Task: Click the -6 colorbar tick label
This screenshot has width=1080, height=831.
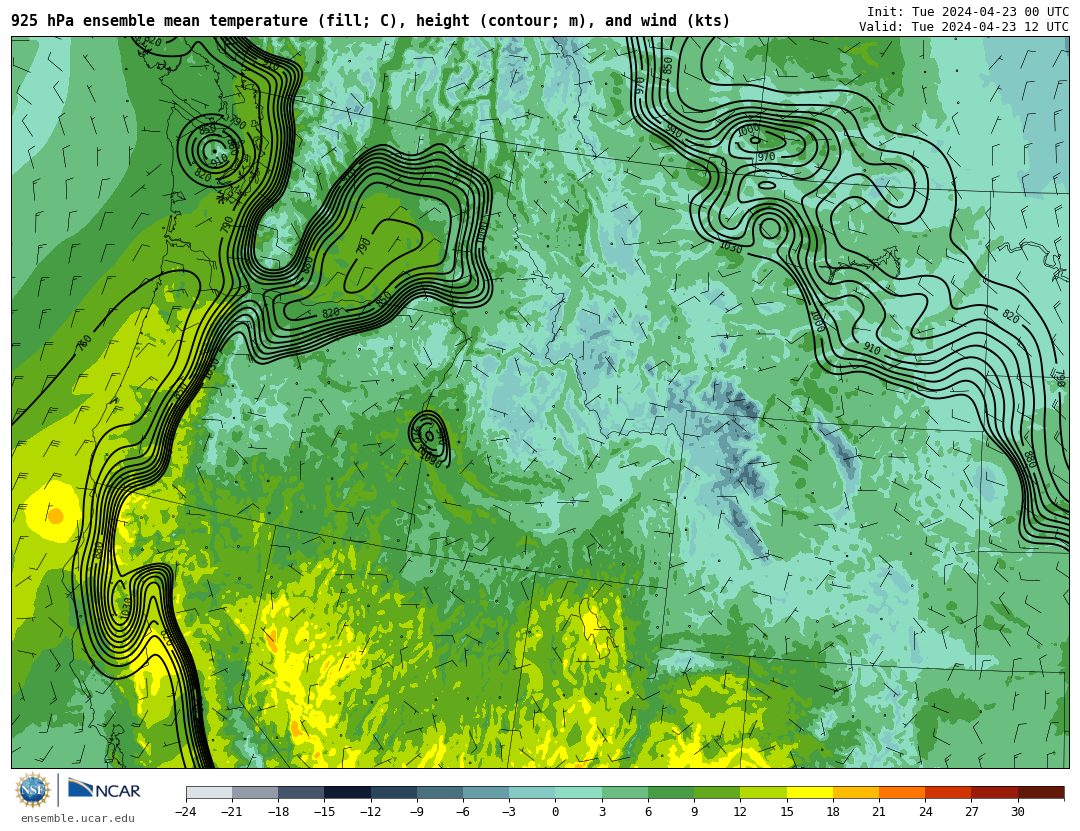Action: (x=463, y=812)
